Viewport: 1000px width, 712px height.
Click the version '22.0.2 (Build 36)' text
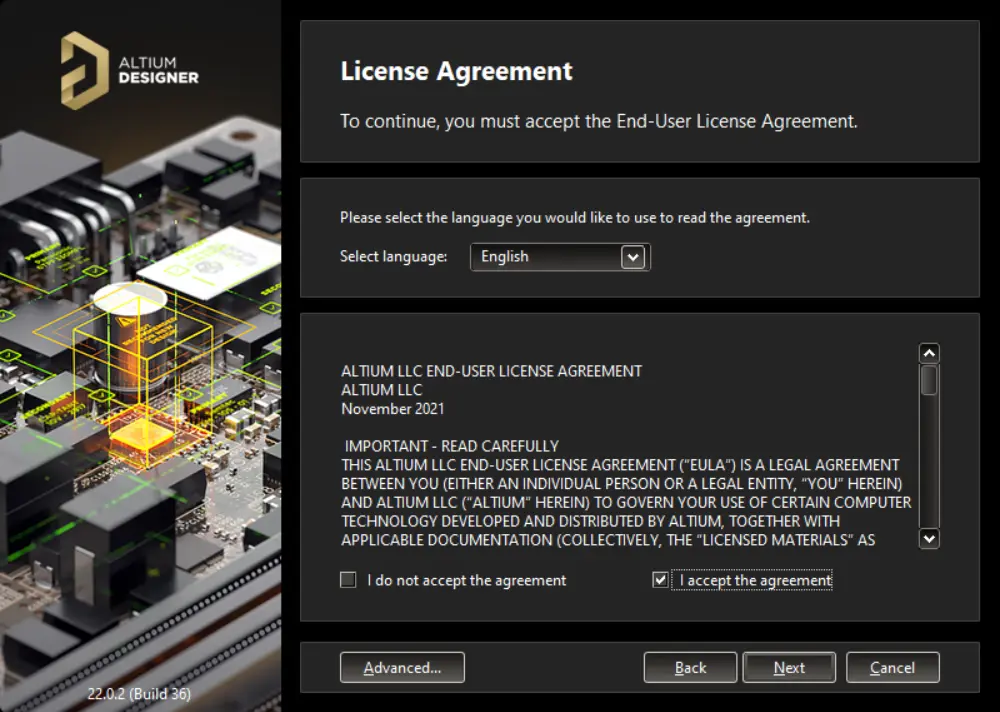tap(139, 693)
